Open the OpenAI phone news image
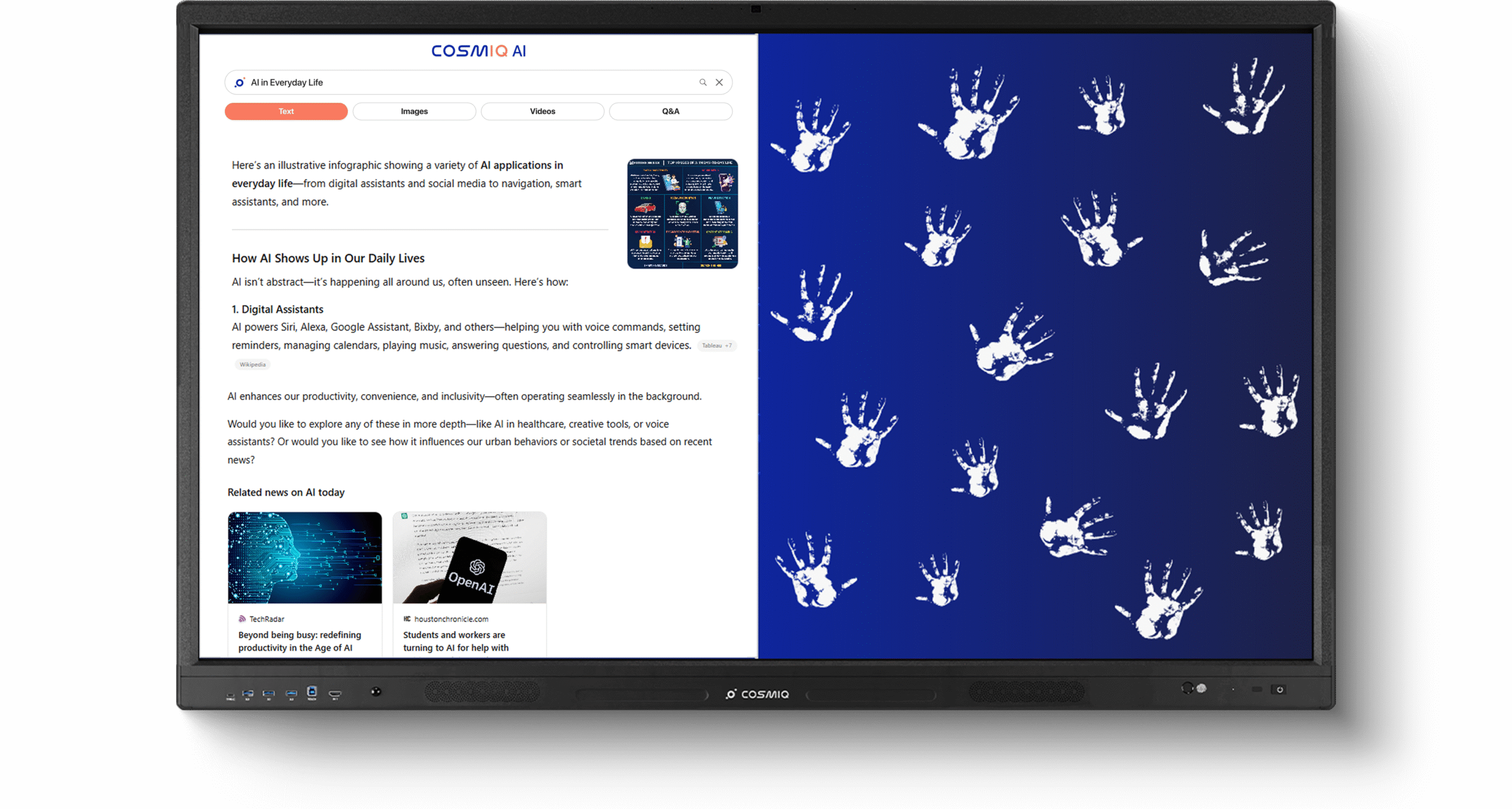The image size is (1512, 809). tap(470, 557)
